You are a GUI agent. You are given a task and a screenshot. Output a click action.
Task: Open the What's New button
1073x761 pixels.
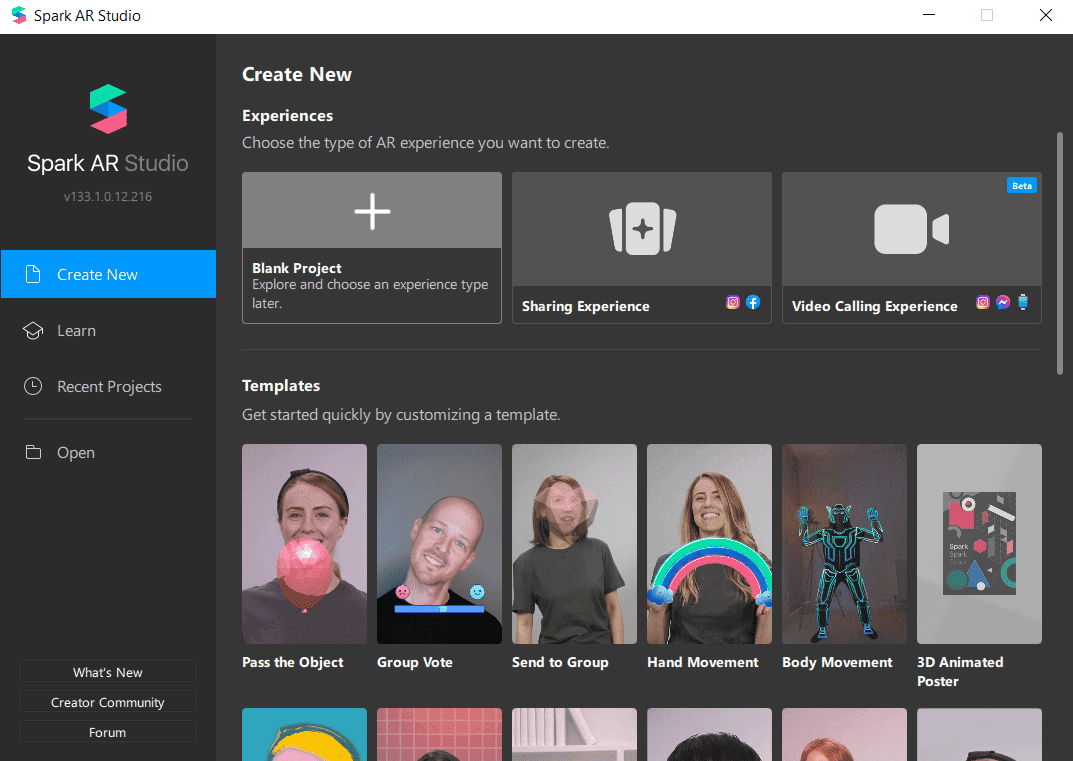click(108, 673)
